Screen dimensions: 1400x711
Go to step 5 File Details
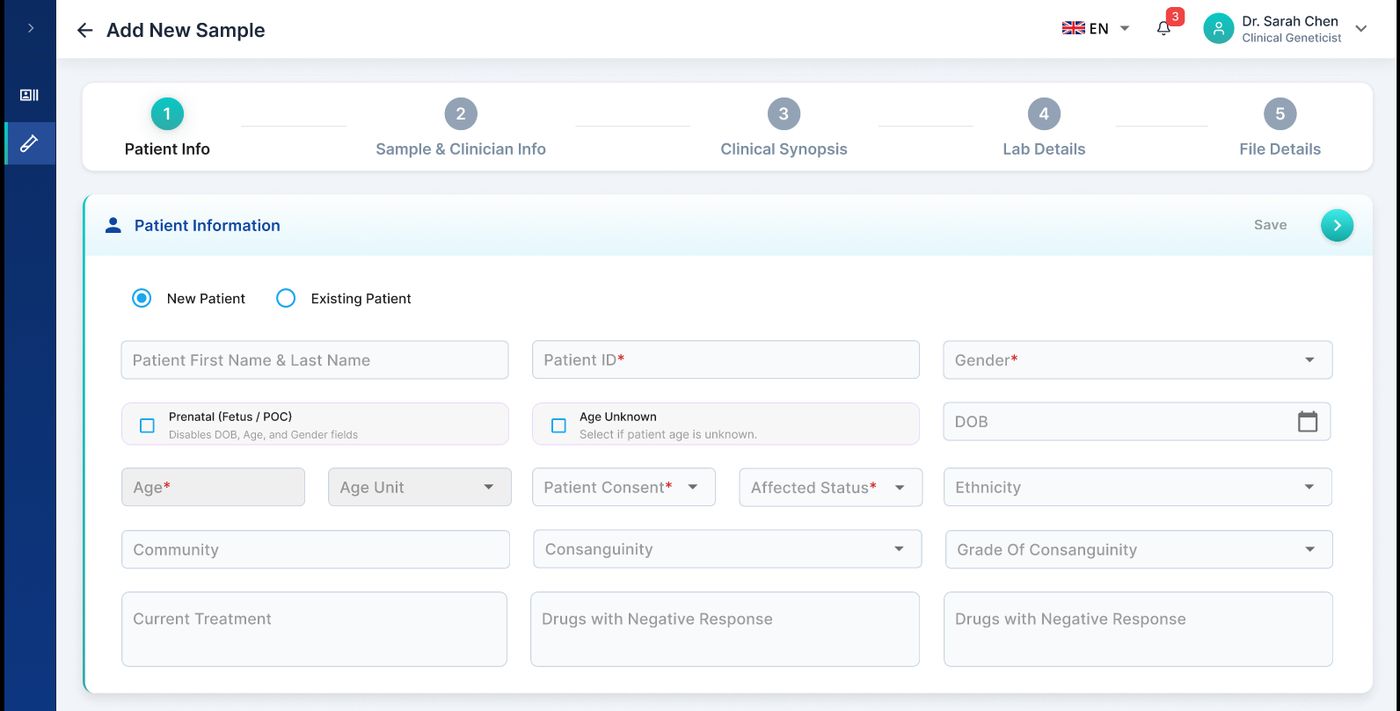[1280, 130]
